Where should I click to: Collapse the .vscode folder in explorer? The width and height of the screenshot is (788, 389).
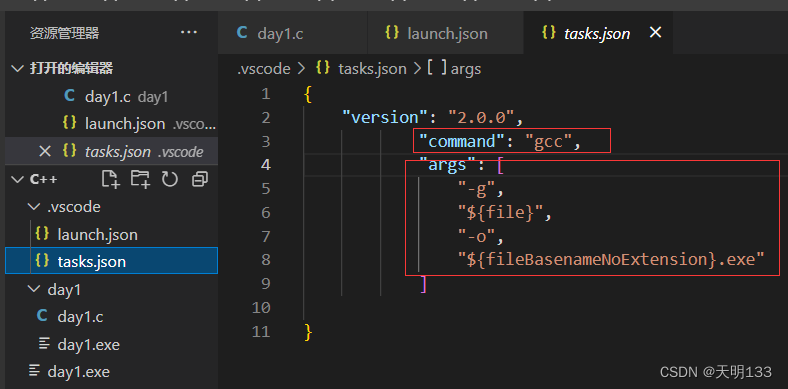(34, 207)
